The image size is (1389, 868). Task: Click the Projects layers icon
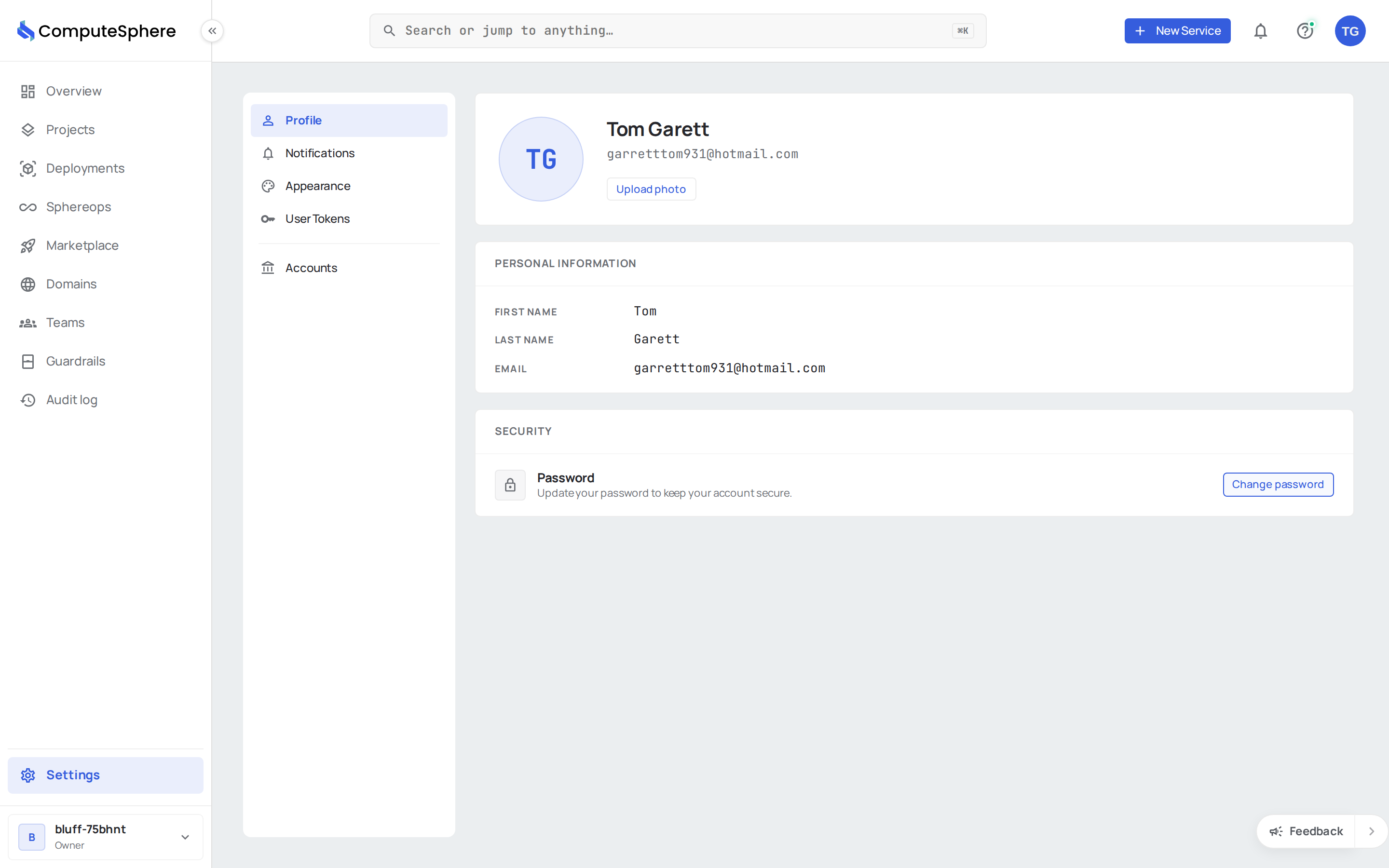tap(27, 130)
